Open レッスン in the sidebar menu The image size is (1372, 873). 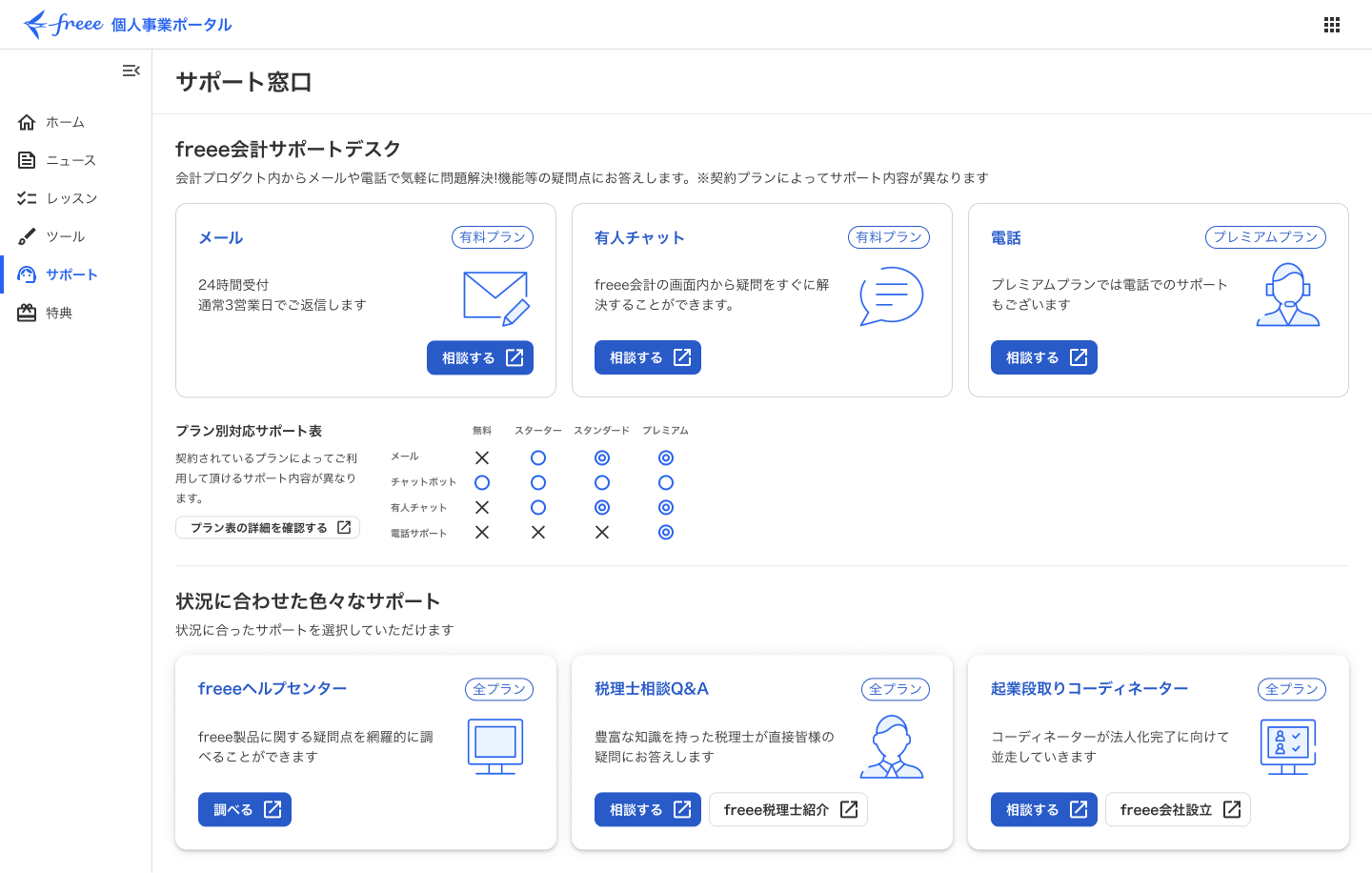click(76, 198)
